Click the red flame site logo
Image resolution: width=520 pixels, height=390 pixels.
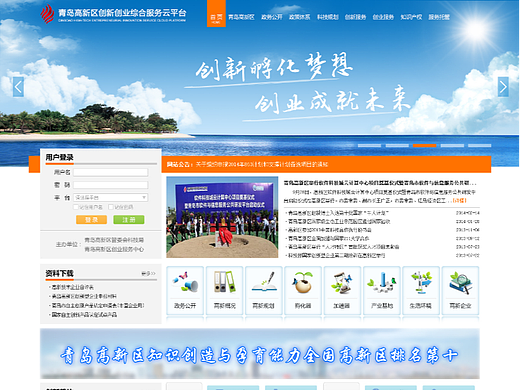[47, 14]
